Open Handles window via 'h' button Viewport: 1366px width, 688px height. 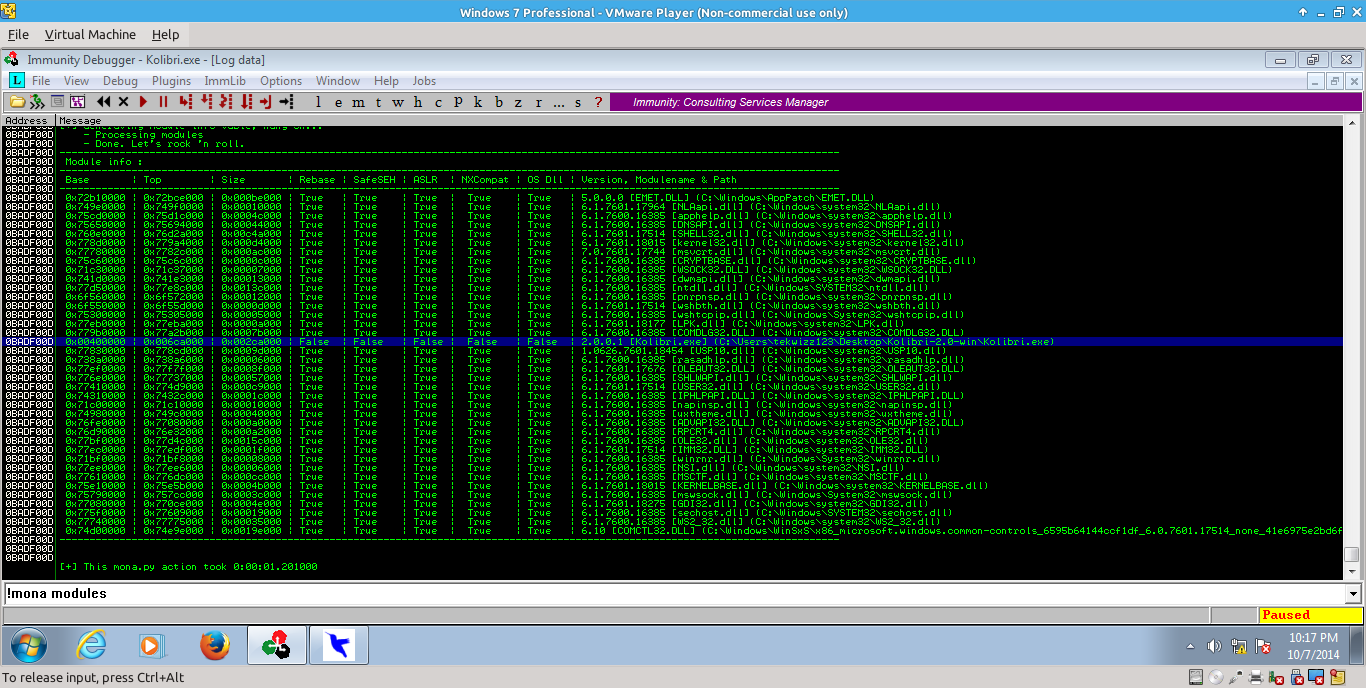point(418,102)
